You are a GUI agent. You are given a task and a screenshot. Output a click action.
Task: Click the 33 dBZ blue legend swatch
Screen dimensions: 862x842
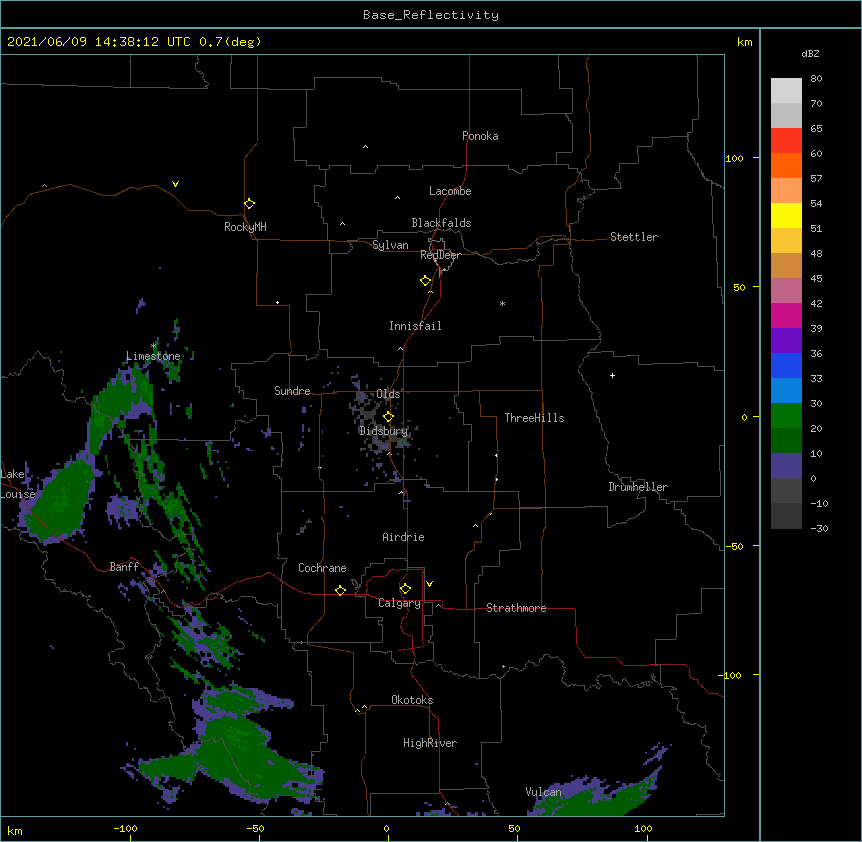786,390
